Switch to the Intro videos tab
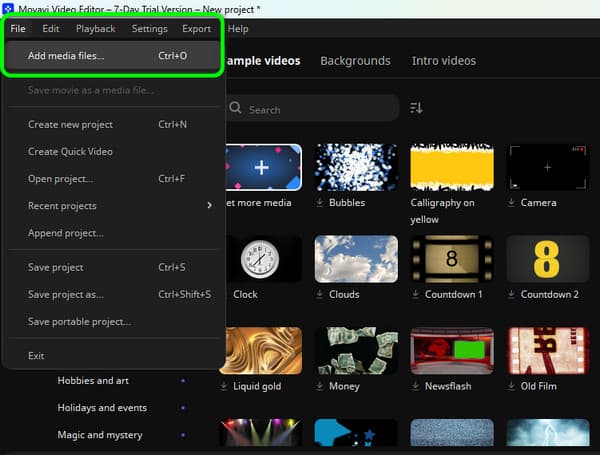The width and height of the screenshot is (600, 455). [x=444, y=61]
